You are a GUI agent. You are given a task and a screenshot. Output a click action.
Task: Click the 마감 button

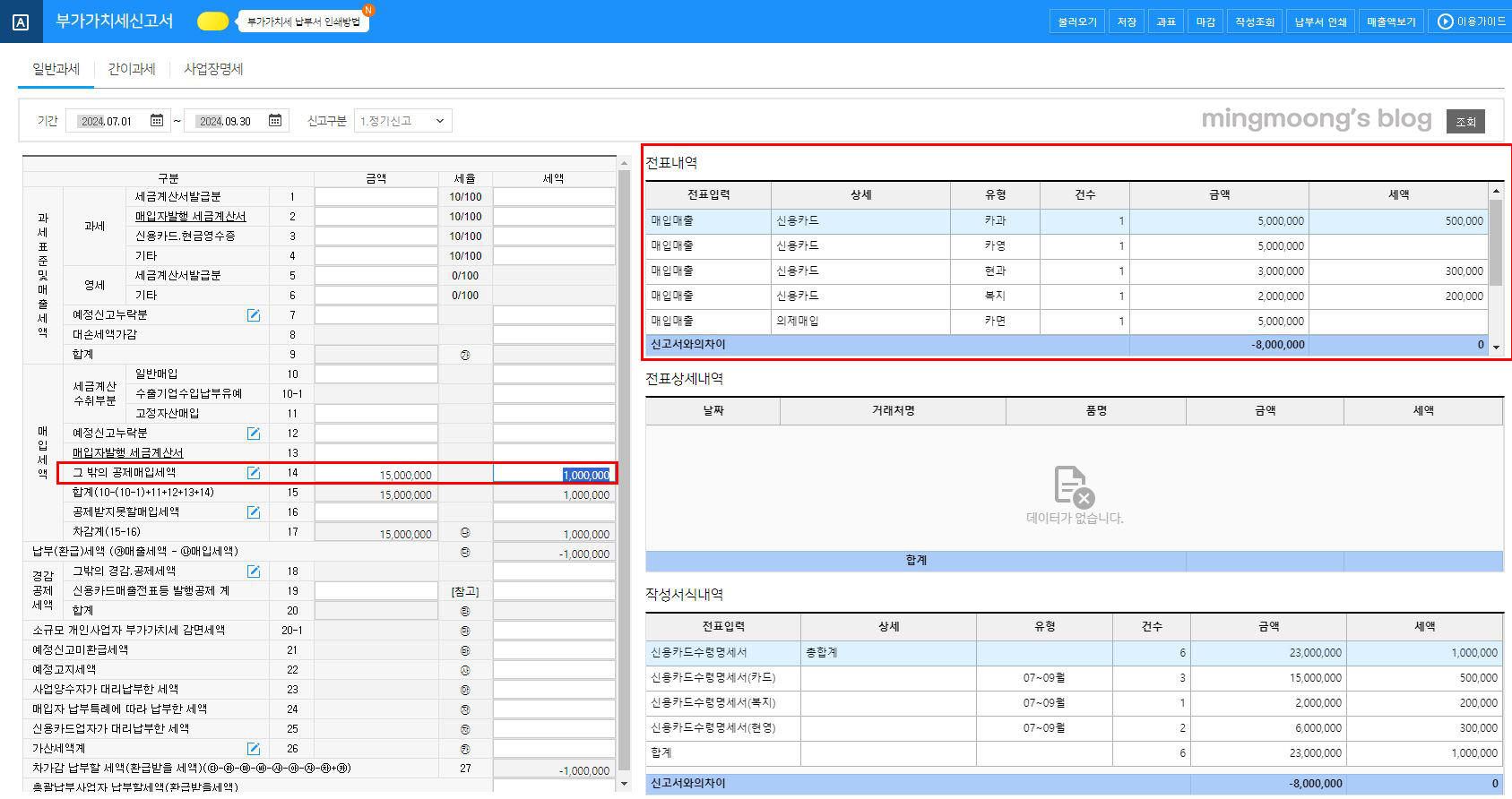[1205, 21]
